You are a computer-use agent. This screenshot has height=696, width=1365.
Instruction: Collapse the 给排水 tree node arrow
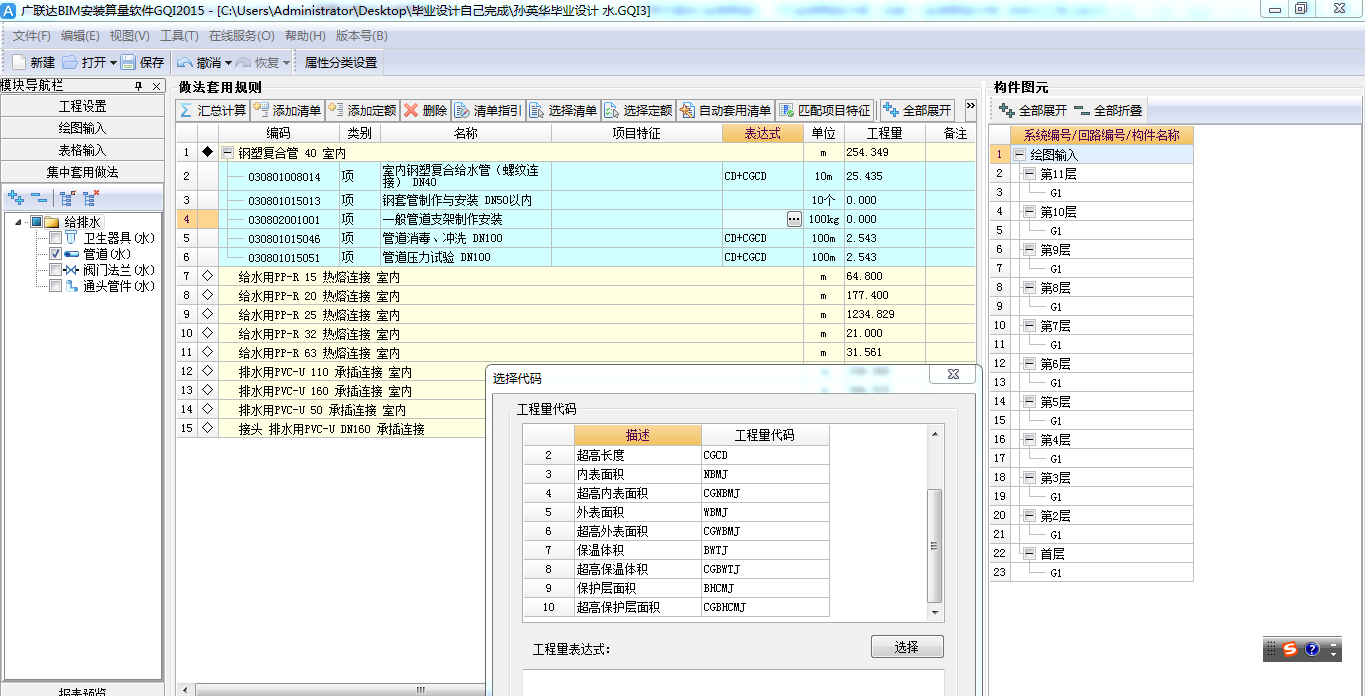[x=20, y=222]
